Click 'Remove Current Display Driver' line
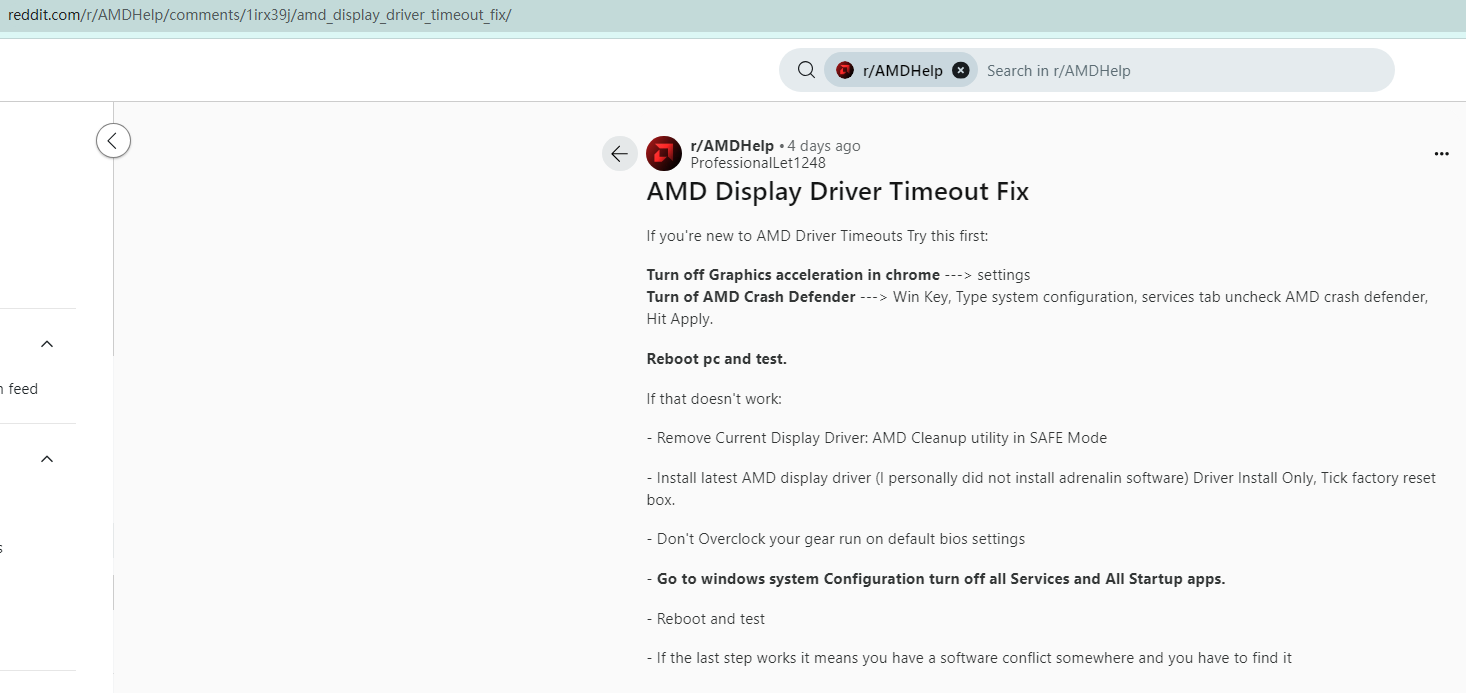This screenshot has width=1466, height=693. (x=877, y=438)
